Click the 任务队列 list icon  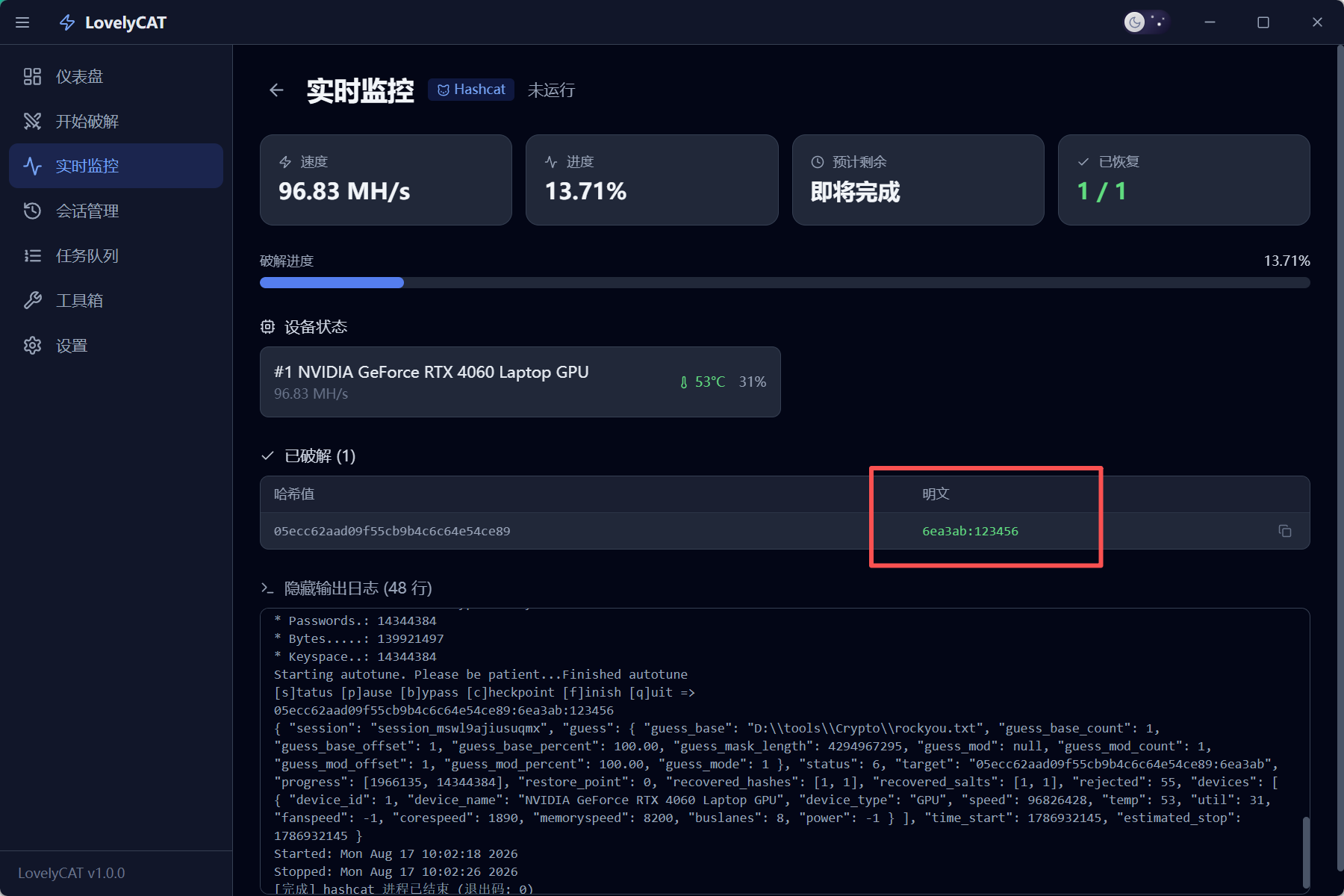coord(32,255)
